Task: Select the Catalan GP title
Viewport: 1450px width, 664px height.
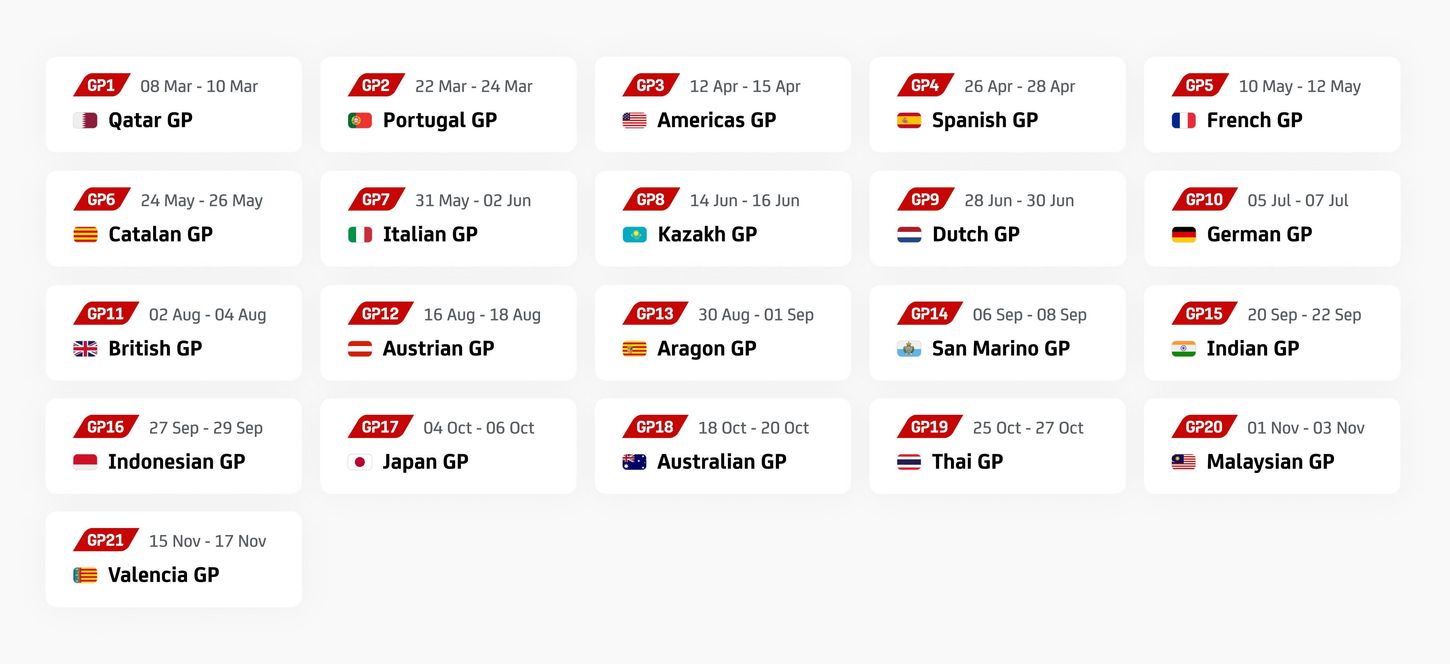Action: point(160,234)
